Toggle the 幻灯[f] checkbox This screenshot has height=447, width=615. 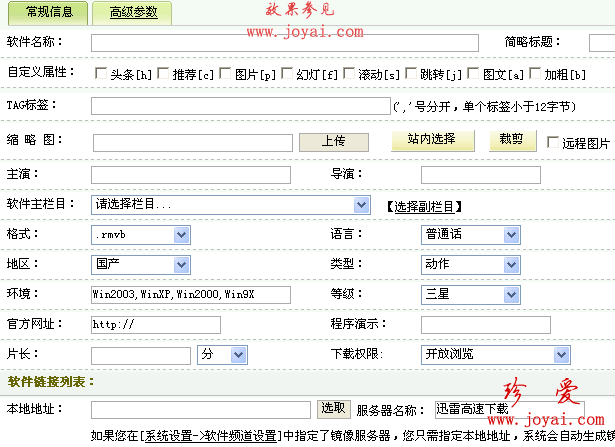(x=287, y=73)
